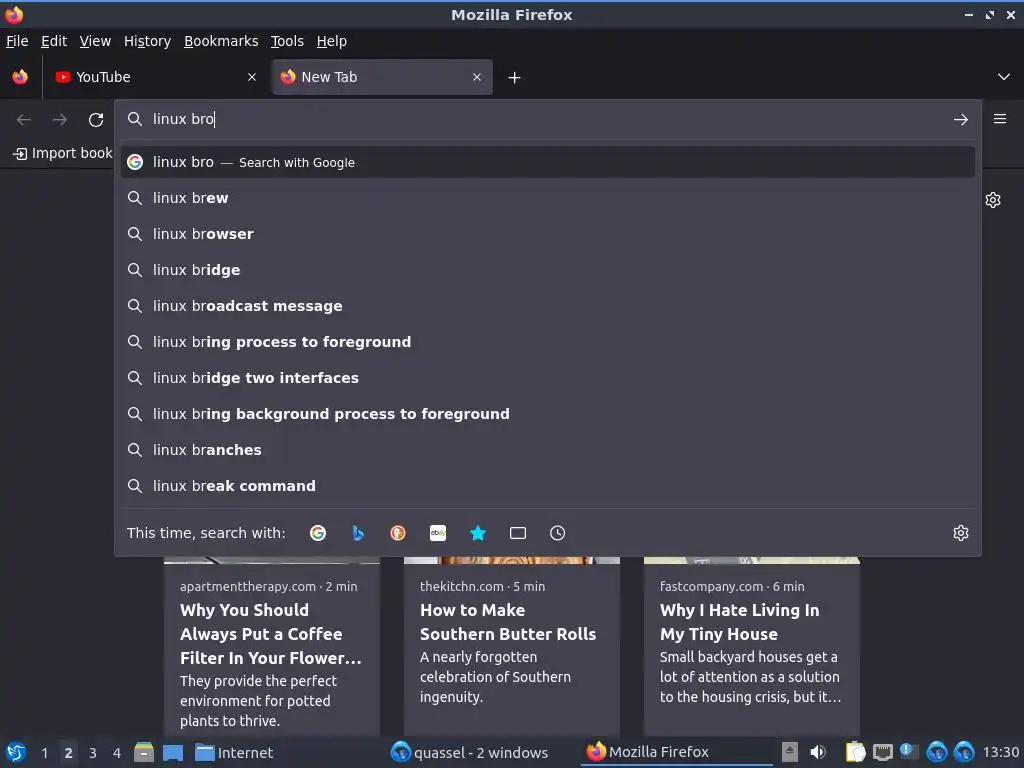Switch to the YouTube tab

[155, 77]
